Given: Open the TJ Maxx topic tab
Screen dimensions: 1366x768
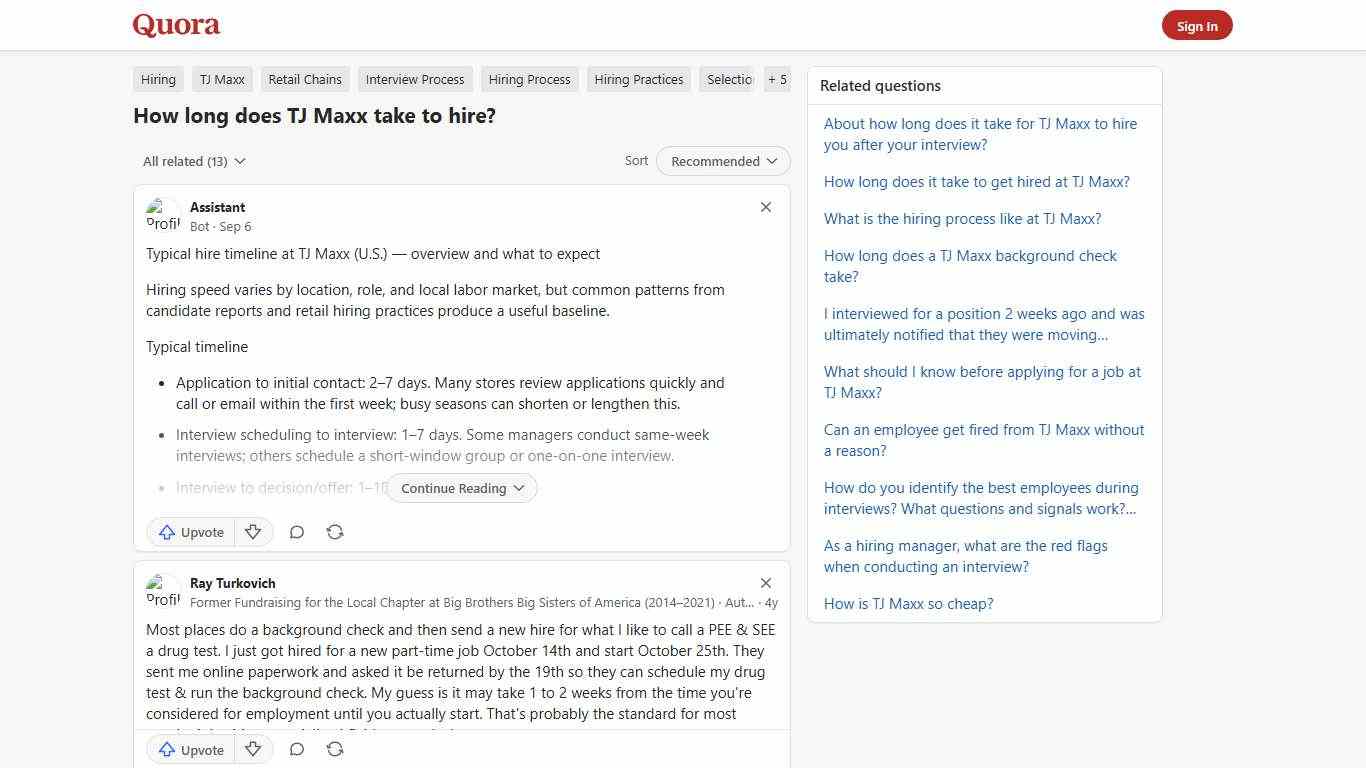Looking at the screenshot, I should [221, 79].
